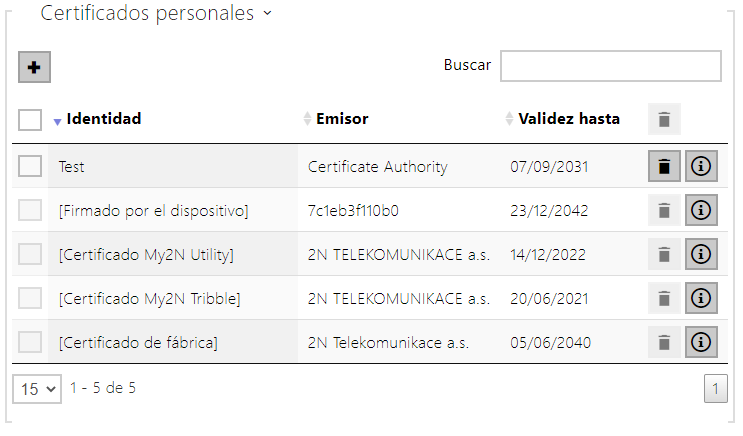Tick the select-all checkbox in header
The image size is (743, 436).
30,119
